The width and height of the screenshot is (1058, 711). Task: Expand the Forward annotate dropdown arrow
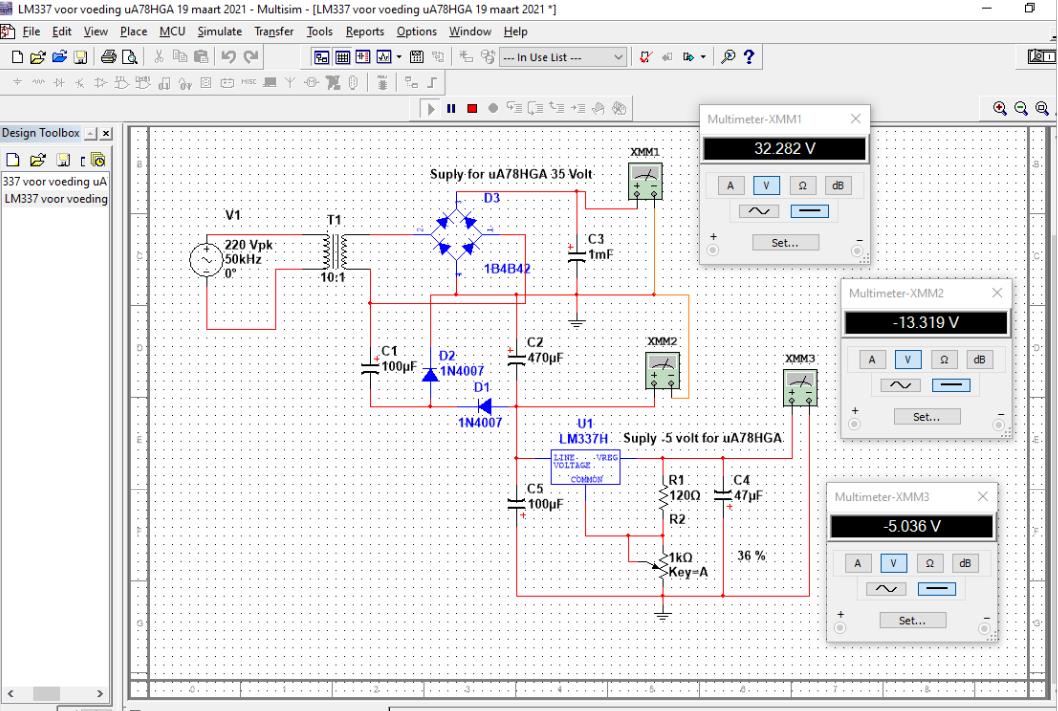[x=703, y=57]
